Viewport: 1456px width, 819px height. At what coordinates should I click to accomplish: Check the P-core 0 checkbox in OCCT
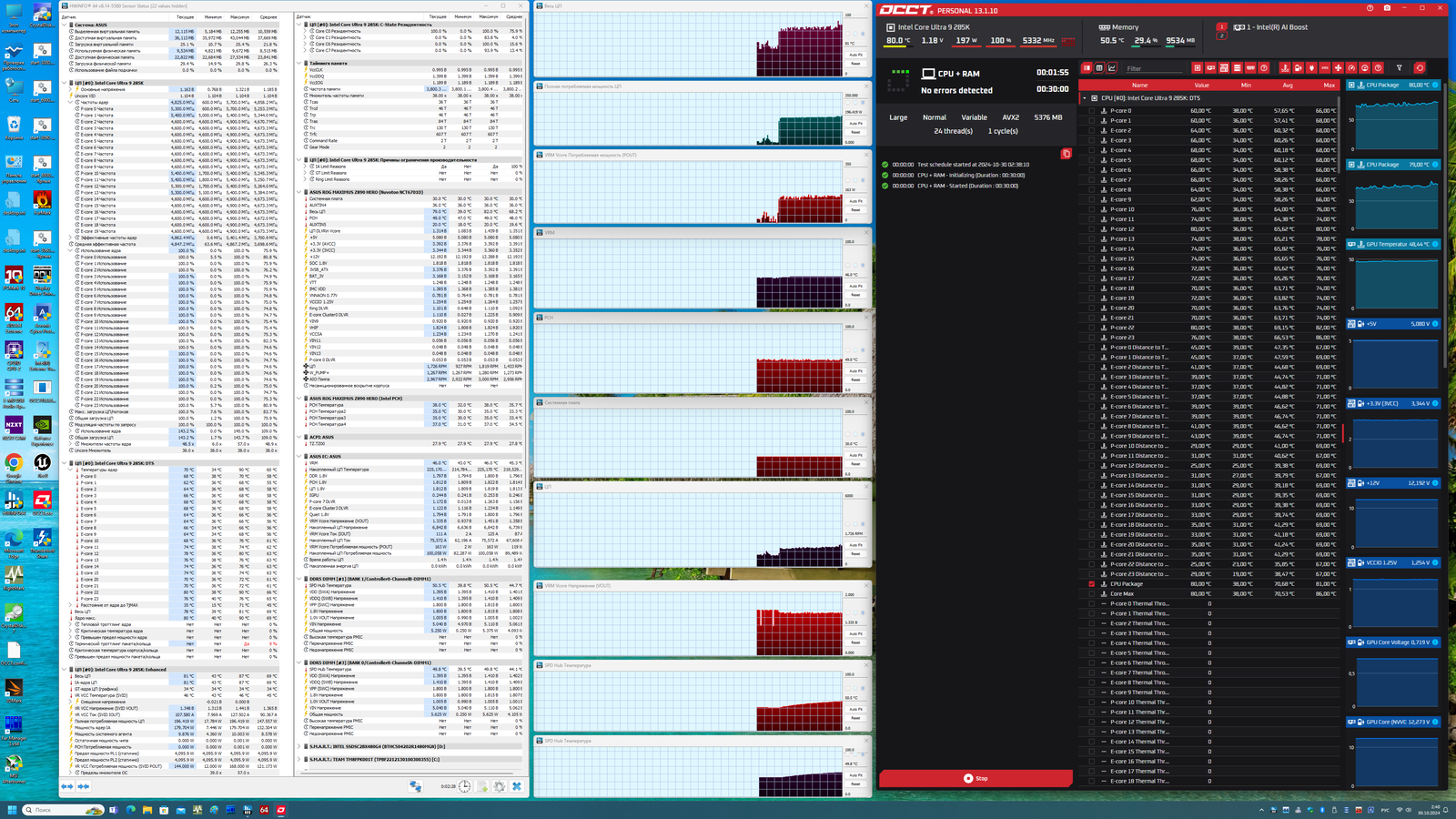[1092, 110]
